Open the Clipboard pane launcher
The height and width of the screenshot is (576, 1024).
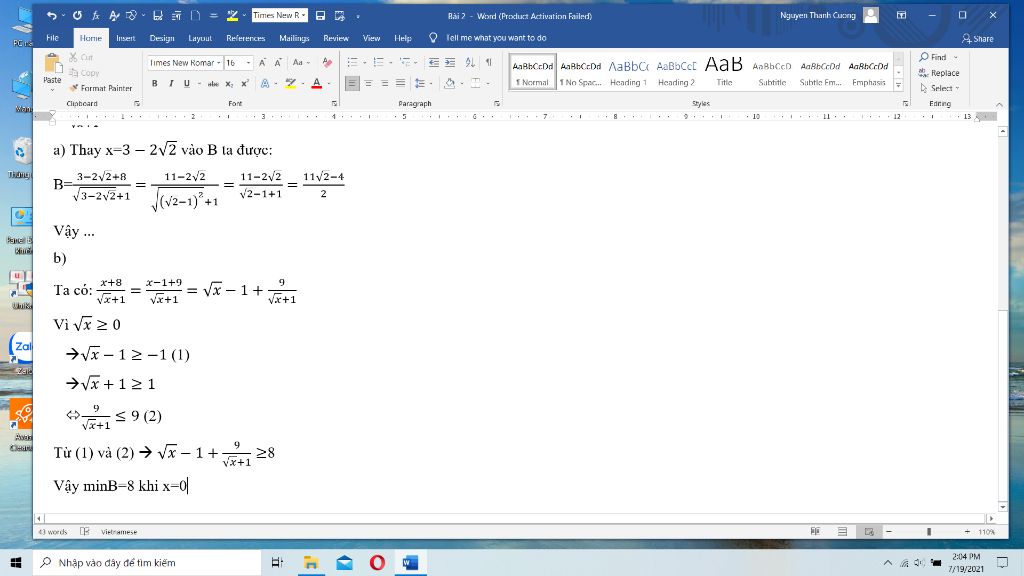[x=136, y=104]
